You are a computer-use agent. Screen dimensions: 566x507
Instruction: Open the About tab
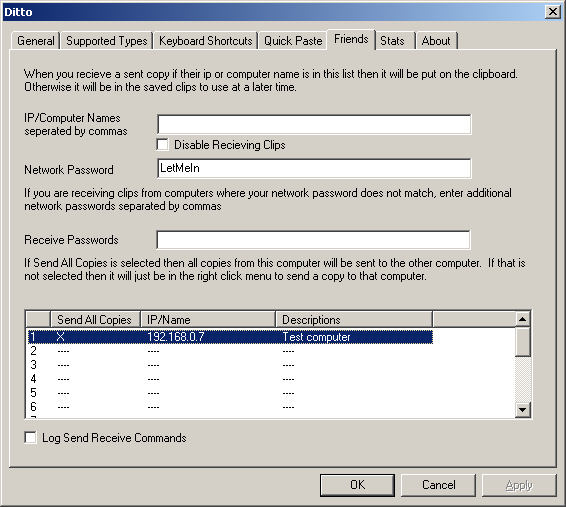coord(436,40)
